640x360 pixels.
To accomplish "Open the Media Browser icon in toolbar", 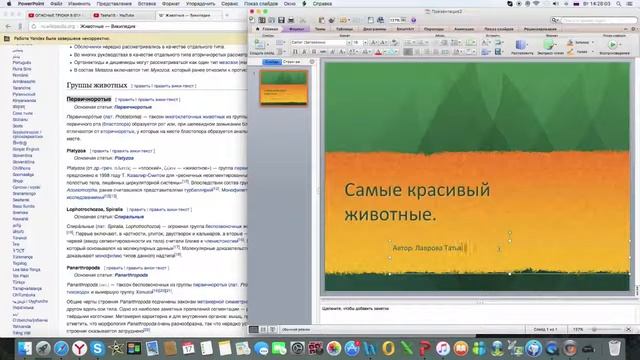I will click(x=380, y=20).
